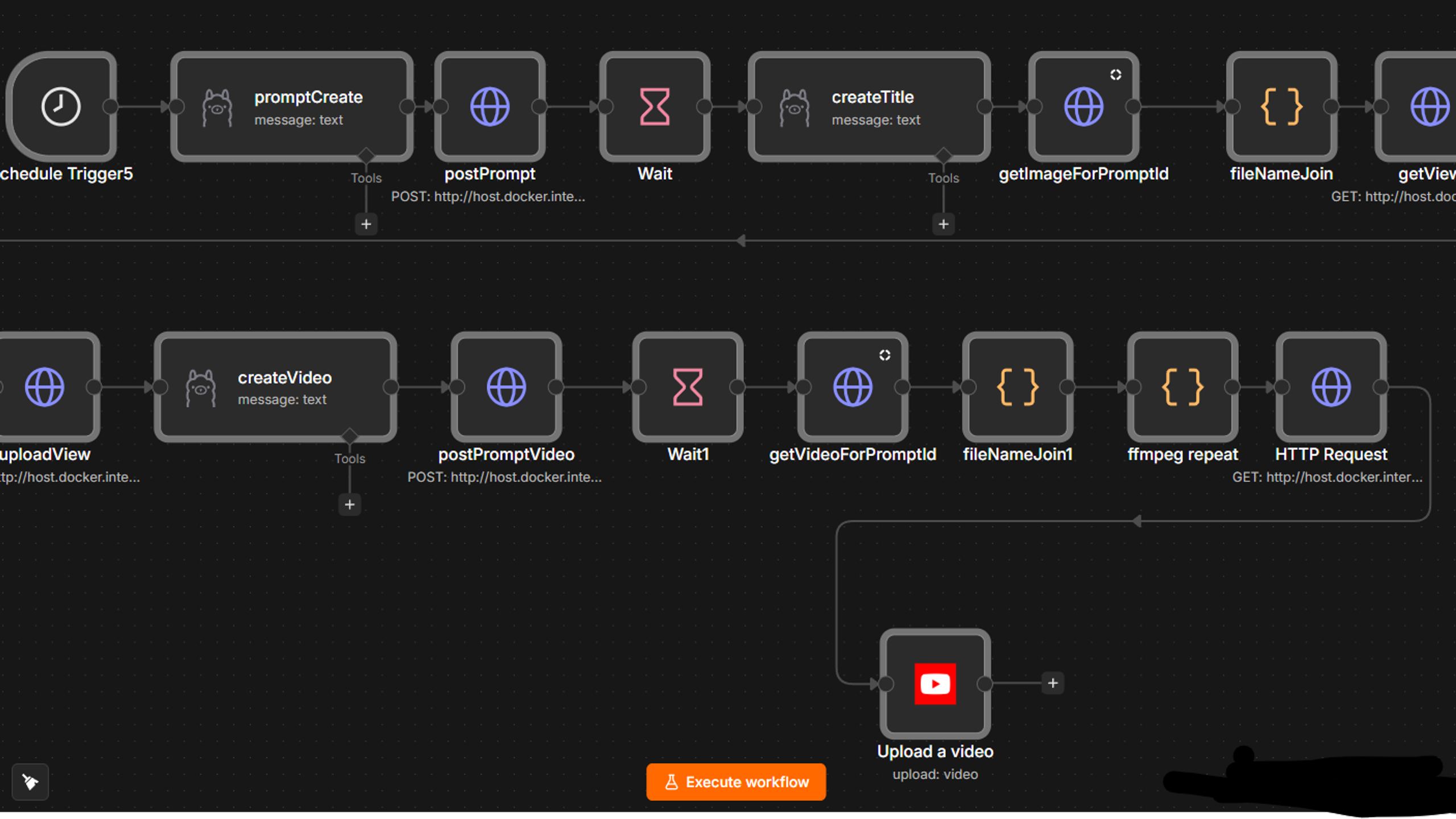Select the getImageForPromptId globe node
This screenshot has height=819, width=1456.
pos(1083,106)
